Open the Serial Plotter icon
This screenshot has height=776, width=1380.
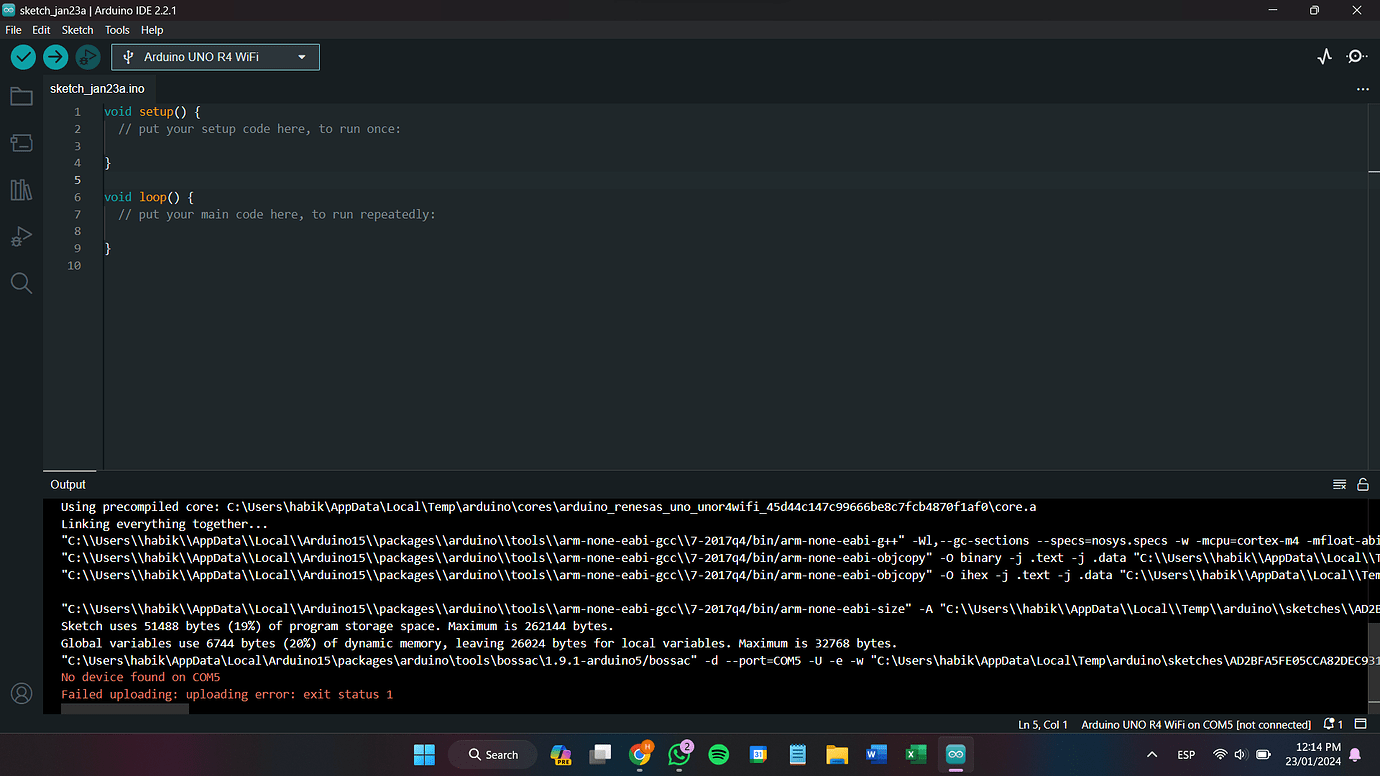(1324, 57)
